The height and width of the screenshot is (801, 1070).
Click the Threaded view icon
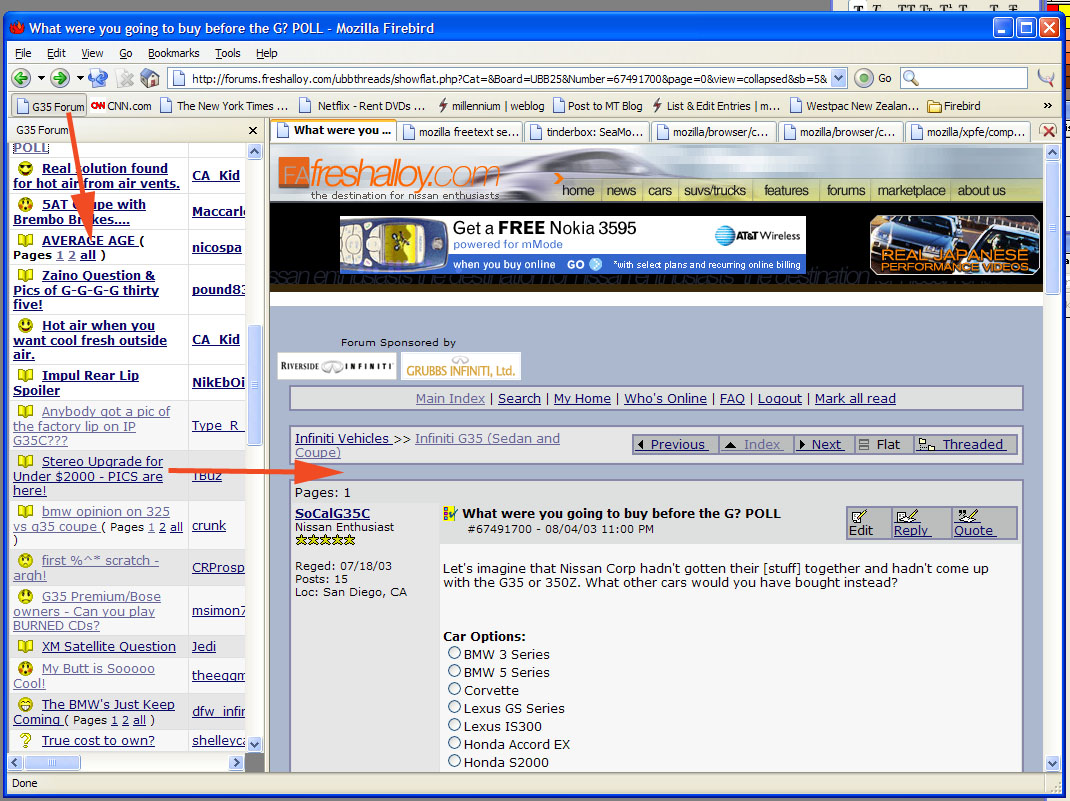(926, 445)
